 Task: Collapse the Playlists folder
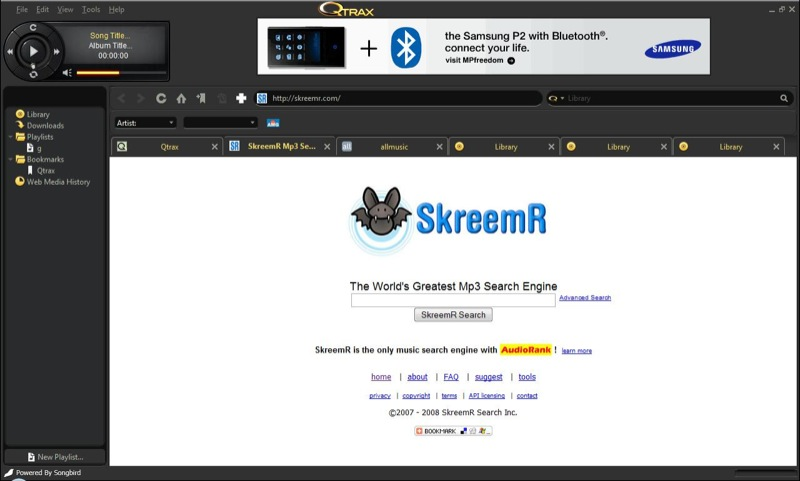(11, 137)
